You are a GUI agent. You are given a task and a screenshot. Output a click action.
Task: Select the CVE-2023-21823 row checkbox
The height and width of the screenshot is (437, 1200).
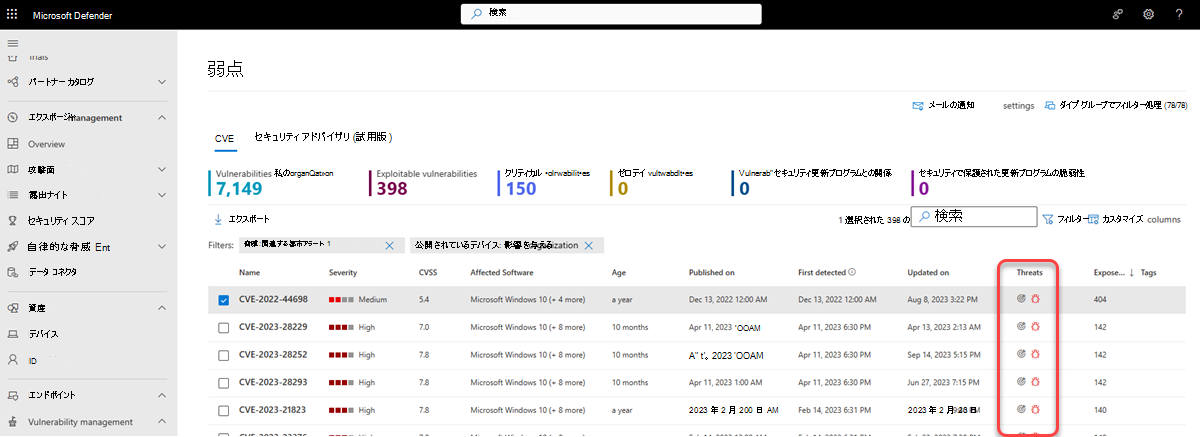(x=223, y=409)
